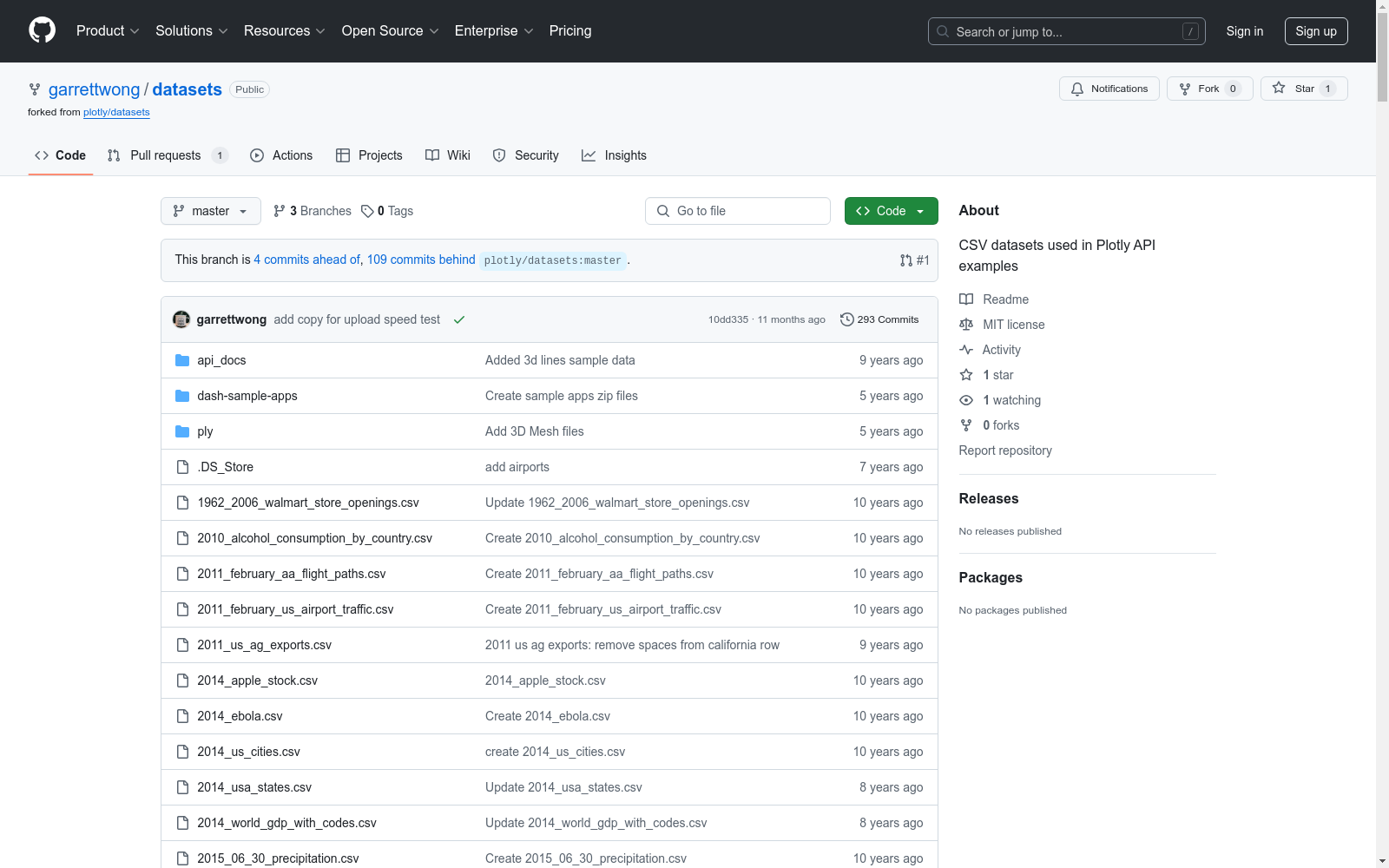Click the star icon next to 1 star
Viewport: 1389px width, 868px height.
pyautogui.click(x=966, y=375)
